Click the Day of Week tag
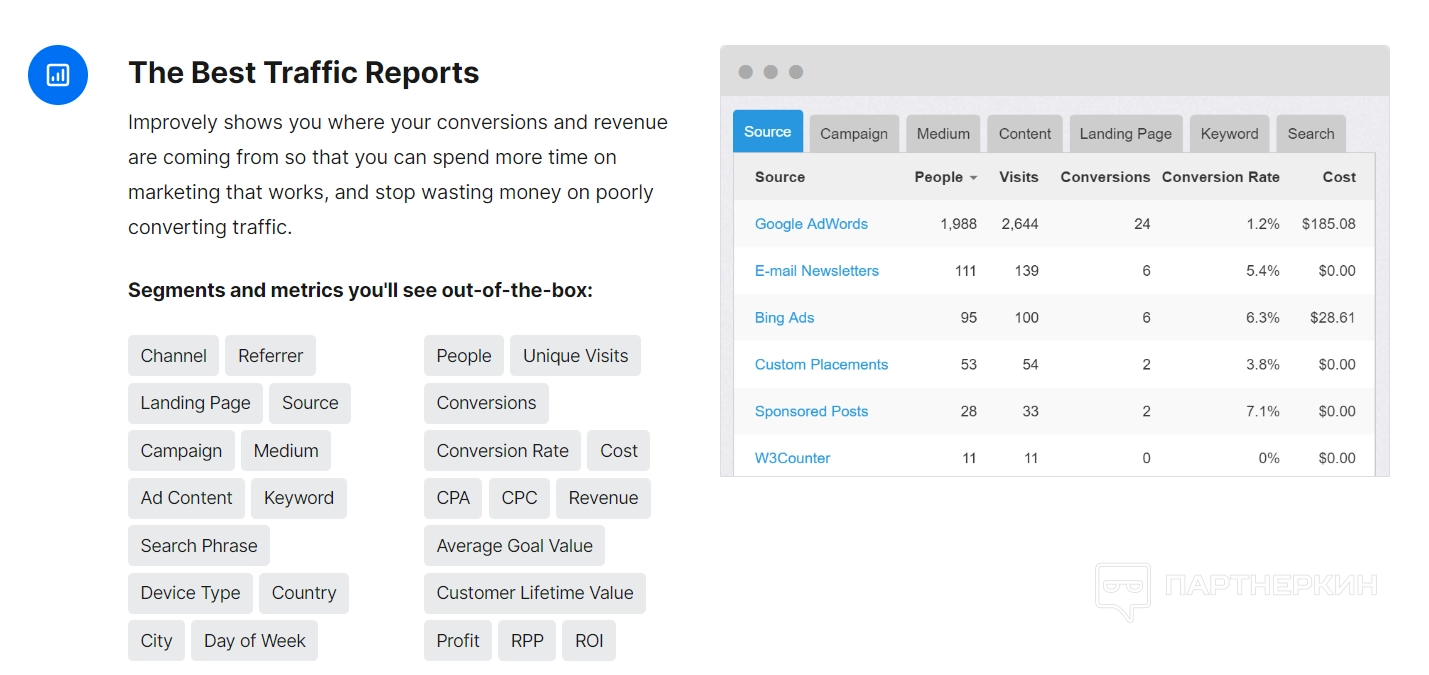The width and height of the screenshot is (1429, 675). click(x=254, y=641)
